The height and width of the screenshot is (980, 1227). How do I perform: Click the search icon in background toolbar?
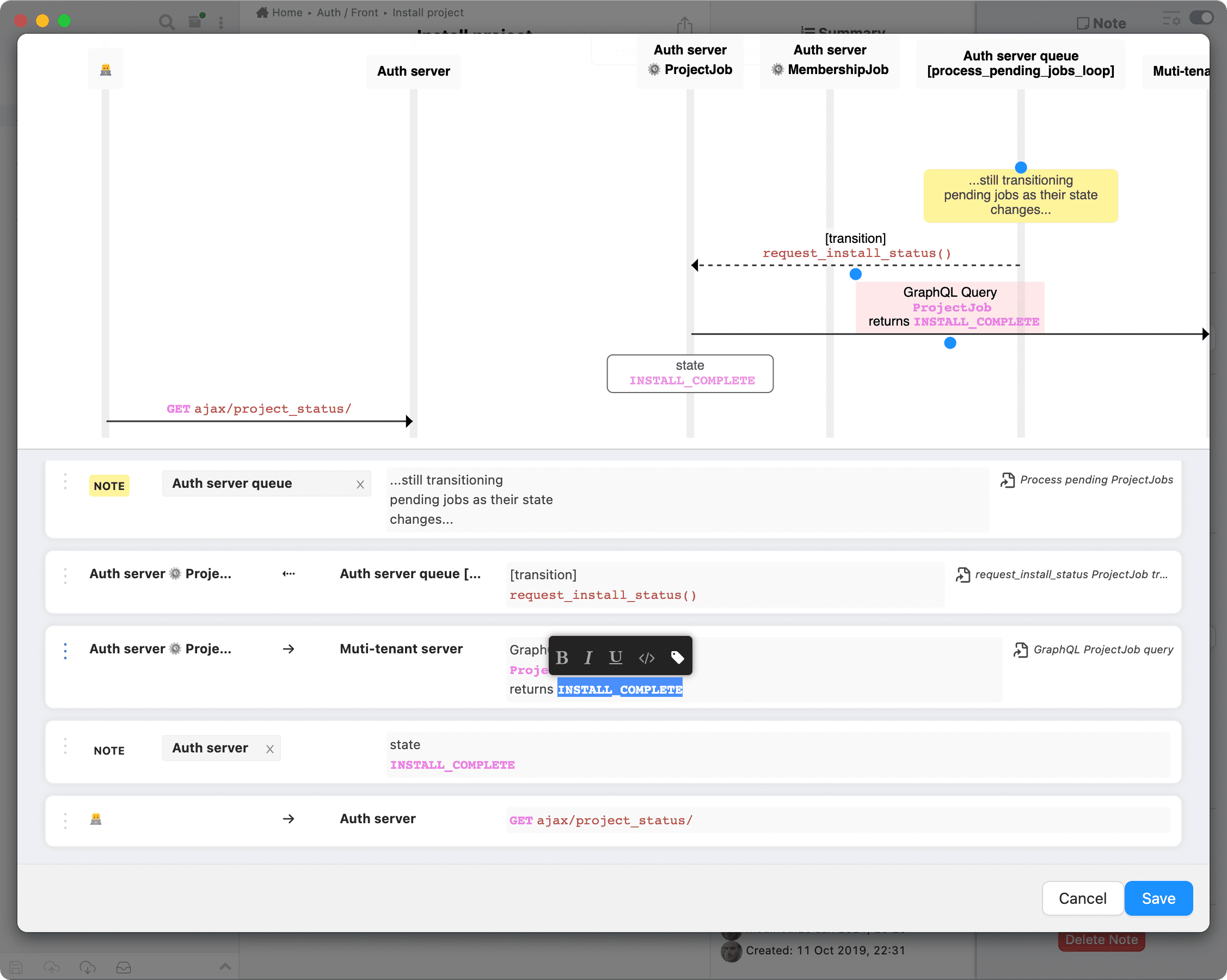167,22
